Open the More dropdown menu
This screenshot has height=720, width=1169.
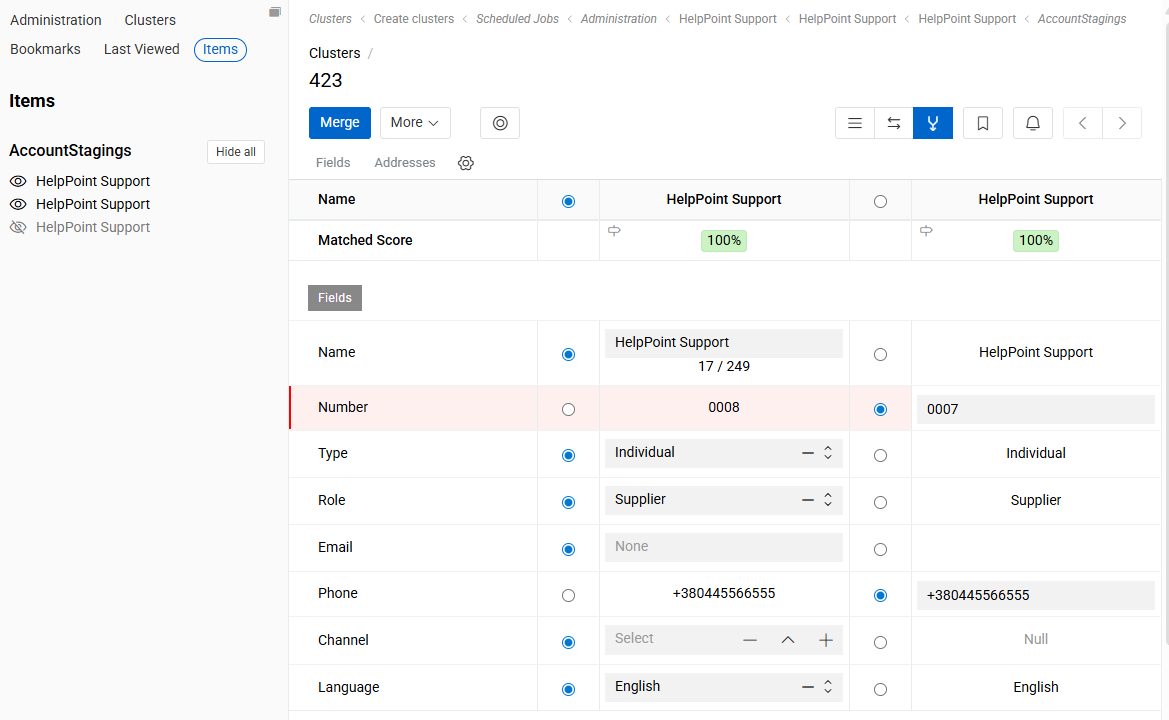pyautogui.click(x=415, y=123)
